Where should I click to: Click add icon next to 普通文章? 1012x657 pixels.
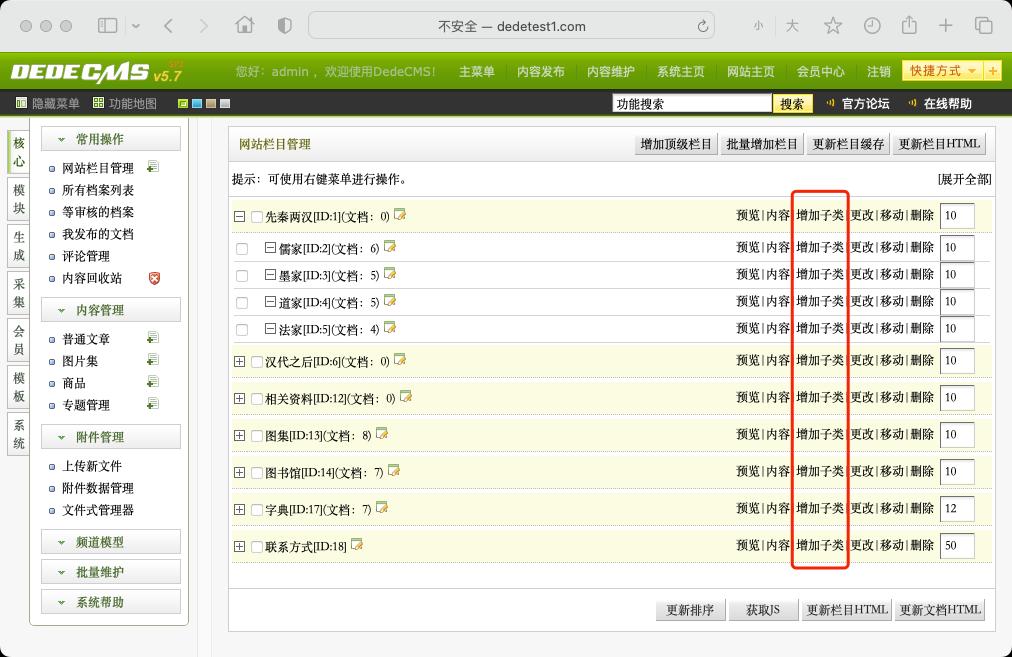click(153, 338)
